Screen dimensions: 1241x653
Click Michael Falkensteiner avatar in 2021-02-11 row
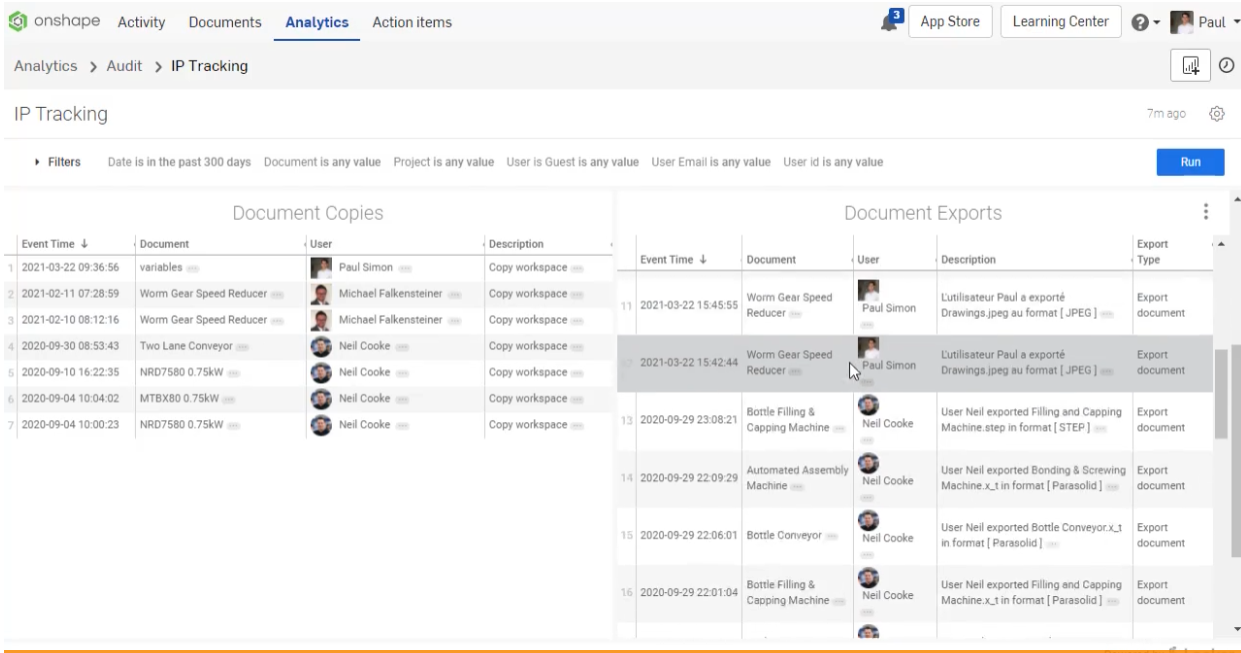[x=321, y=294]
